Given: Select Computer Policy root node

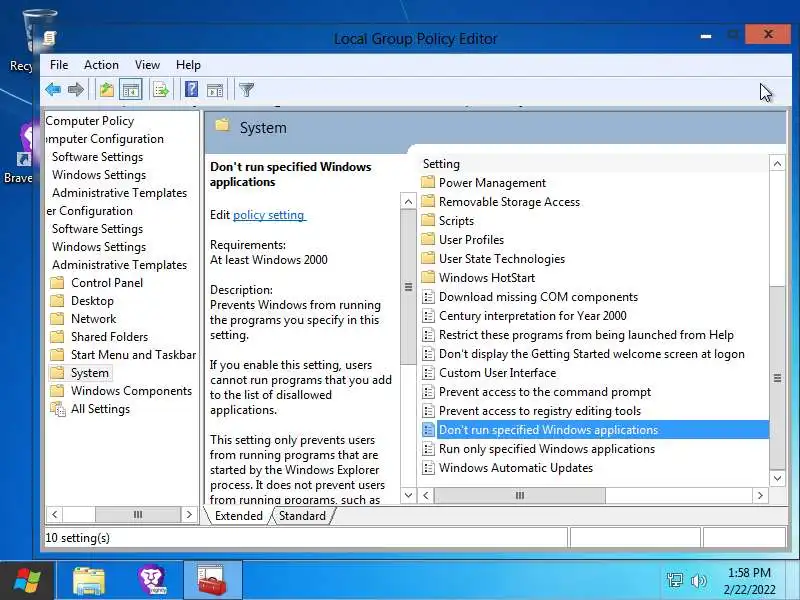Looking at the screenshot, I should [90, 121].
